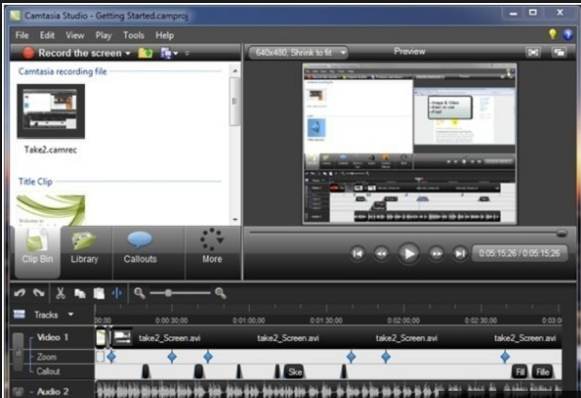
Task: Click the Paste clipboard icon
Action: [99, 293]
